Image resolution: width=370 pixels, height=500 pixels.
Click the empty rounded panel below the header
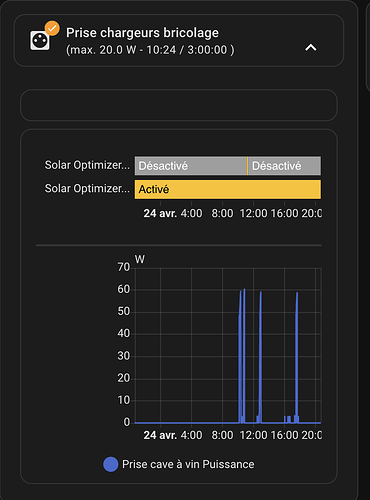pyautogui.click(x=179, y=105)
